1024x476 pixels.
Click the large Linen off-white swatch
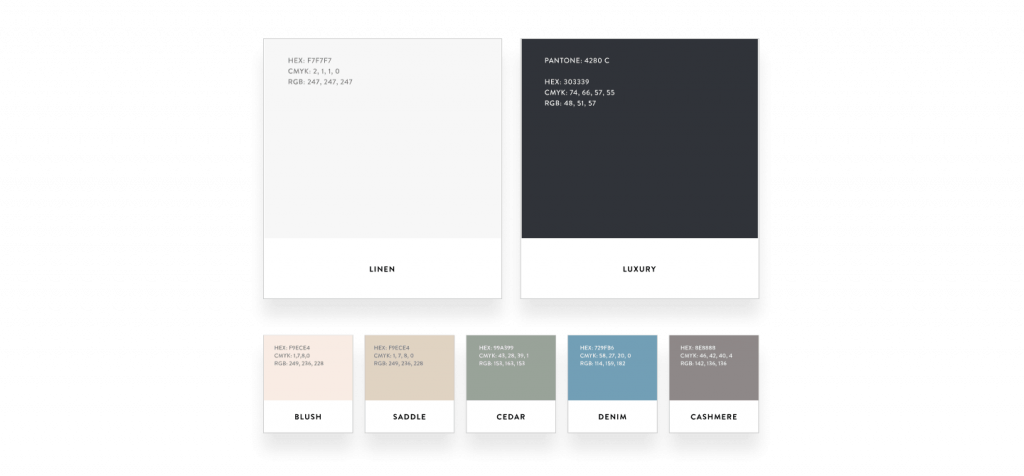(382, 138)
